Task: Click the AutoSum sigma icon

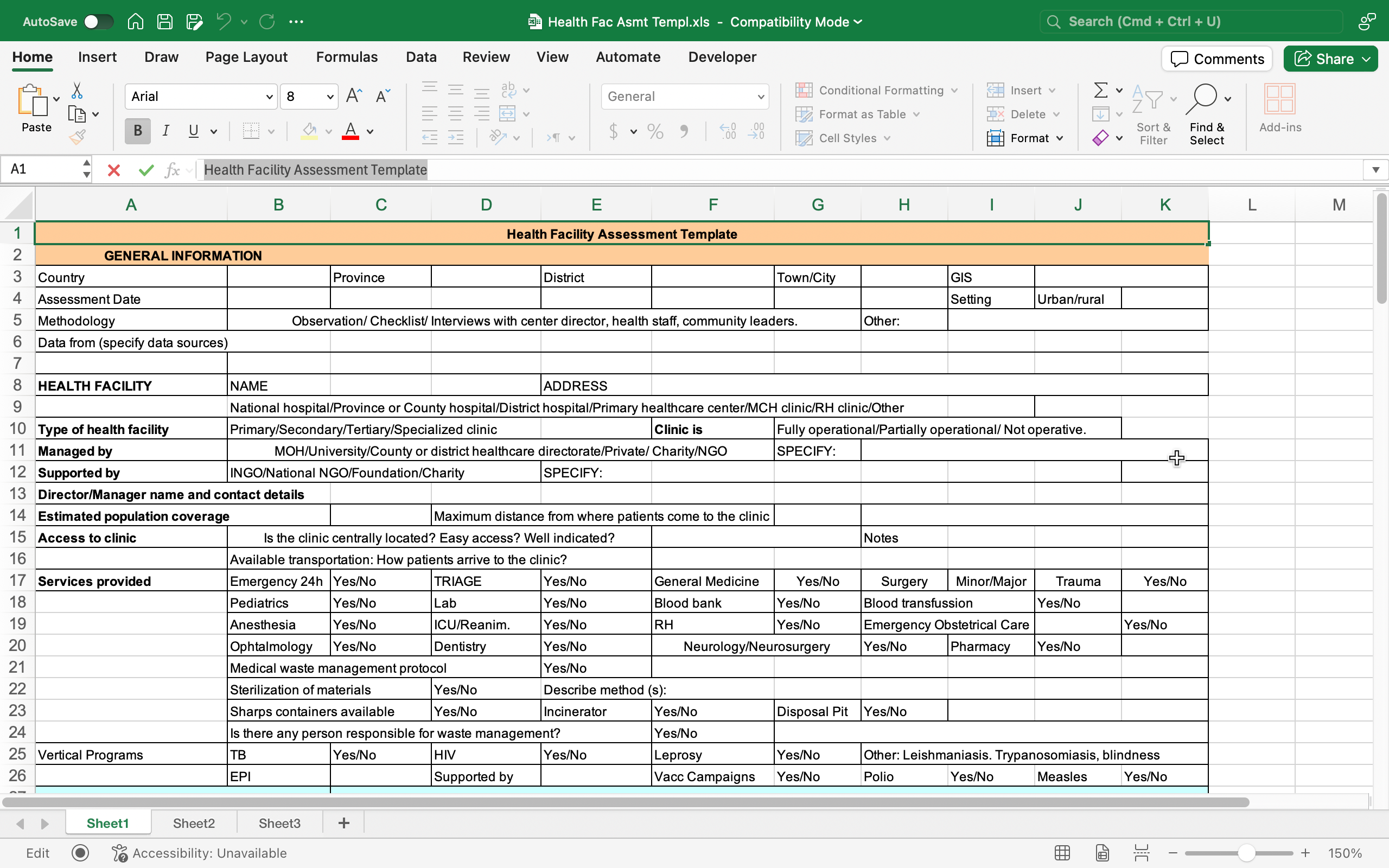Action: click(x=1100, y=90)
